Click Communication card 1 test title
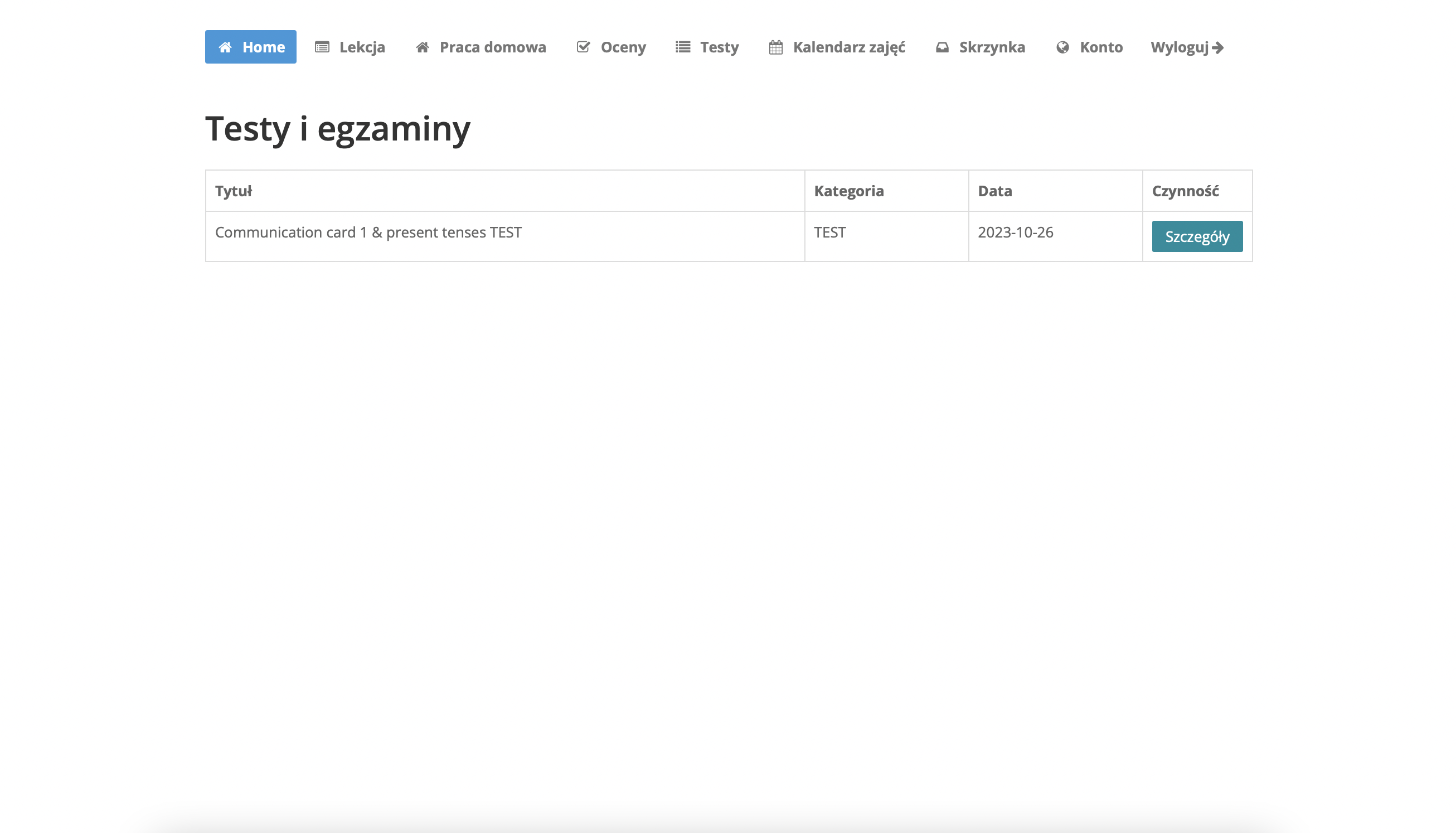 click(x=368, y=233)
